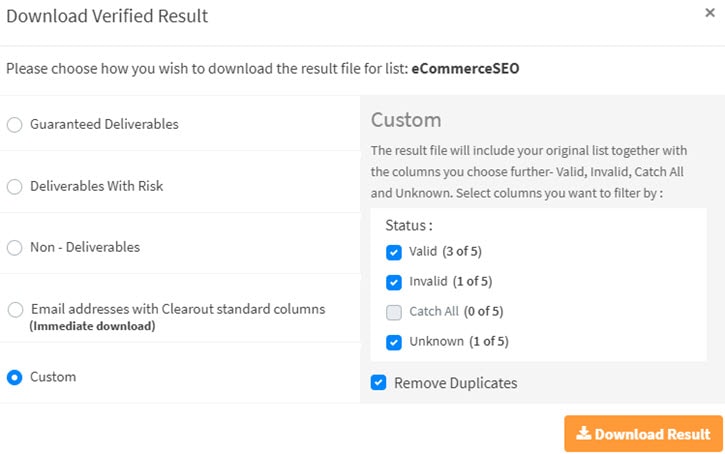
Task: Click the download arrow icon on button
Action: pos(583,435)
